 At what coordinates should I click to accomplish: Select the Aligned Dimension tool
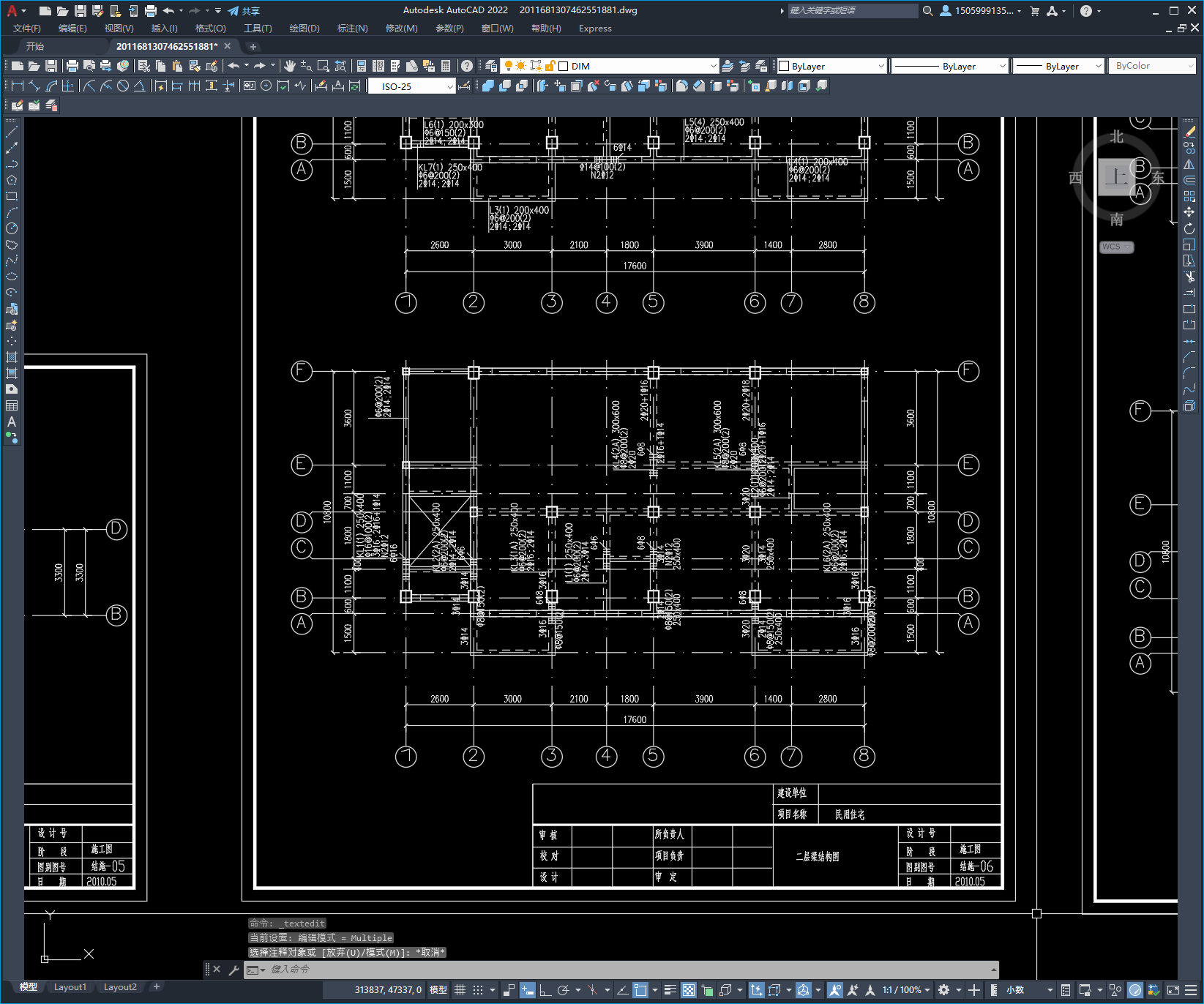tap(34, 86)
